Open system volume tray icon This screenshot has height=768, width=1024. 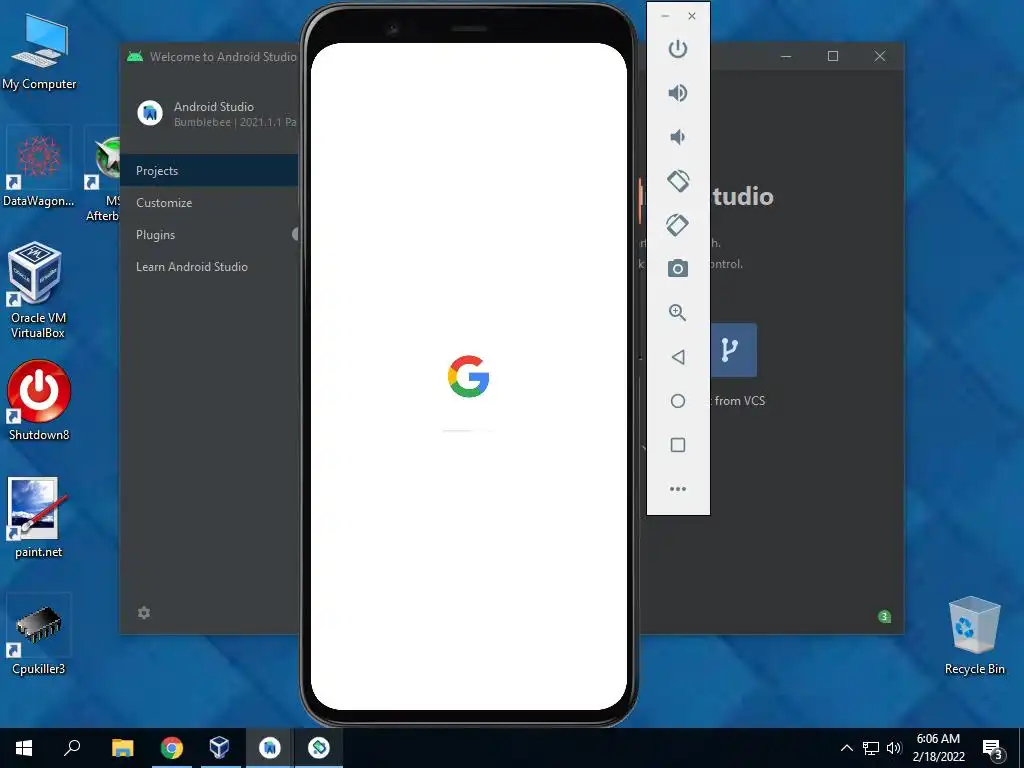pyautogui.click(x=894, y=748)
